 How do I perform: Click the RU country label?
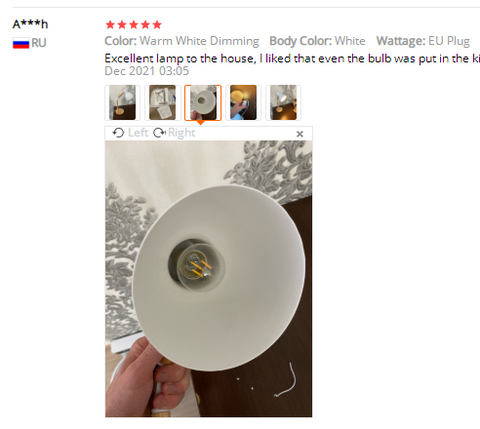[39, 43]
